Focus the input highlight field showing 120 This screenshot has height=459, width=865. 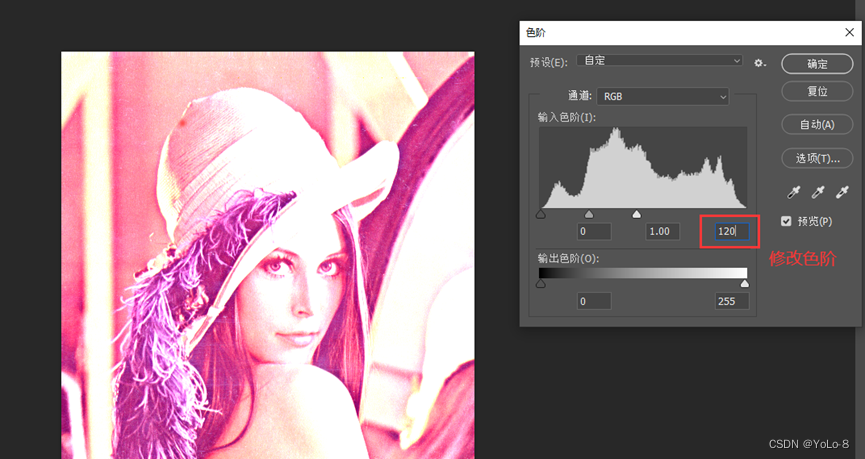pos(732,231)
